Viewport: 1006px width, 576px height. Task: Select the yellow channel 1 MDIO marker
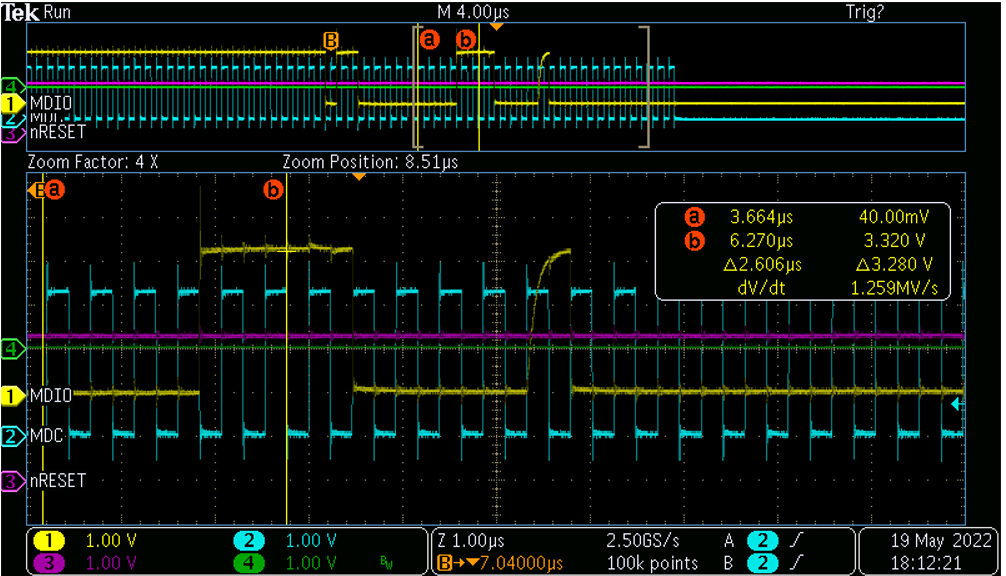pyautogui.click(x=12, y=396)
